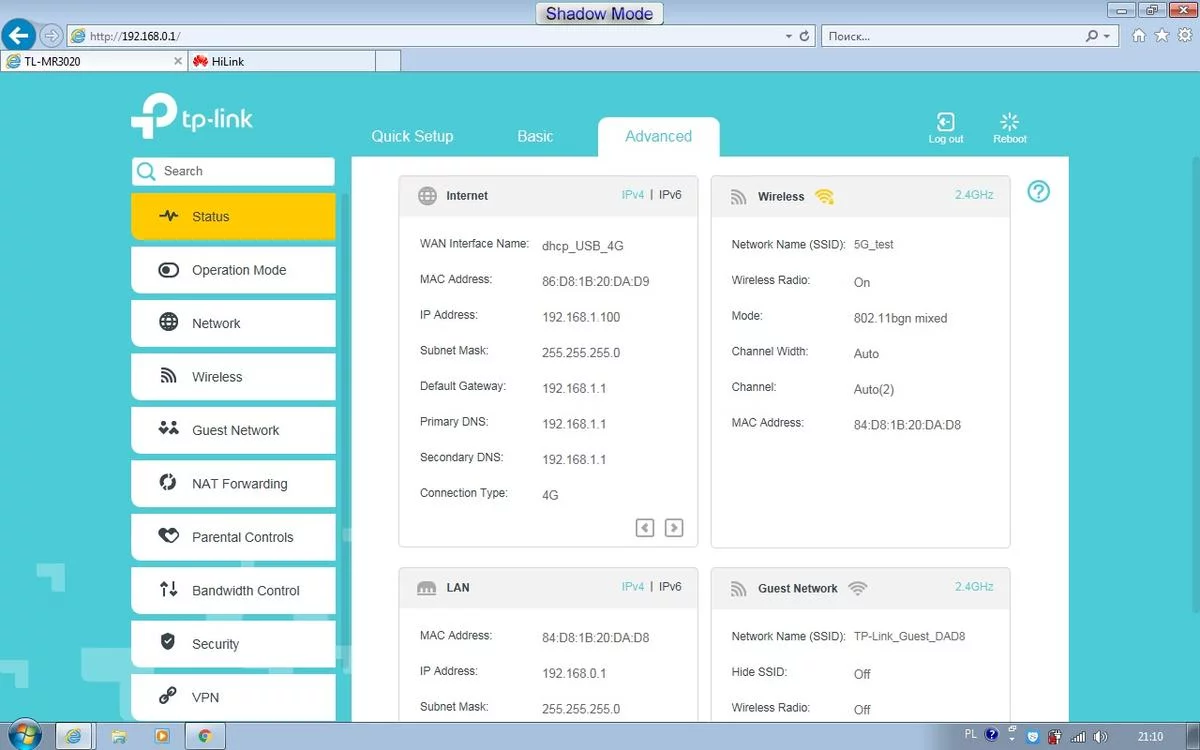The height and width of the screenshot is (750, 1200).
Task: Click Internet MAC 86:D8:1B:20:DA:D9
Action: coord(596,282)
